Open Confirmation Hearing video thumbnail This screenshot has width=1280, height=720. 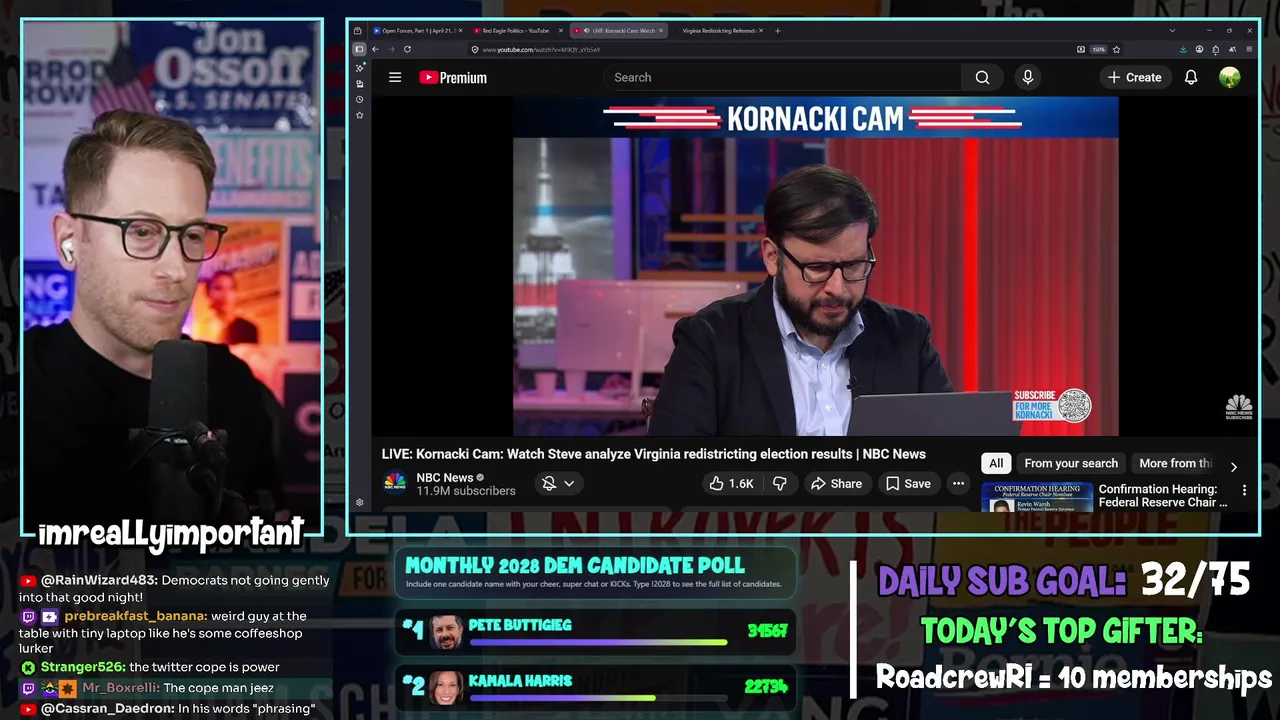[x=1037, y=497]
